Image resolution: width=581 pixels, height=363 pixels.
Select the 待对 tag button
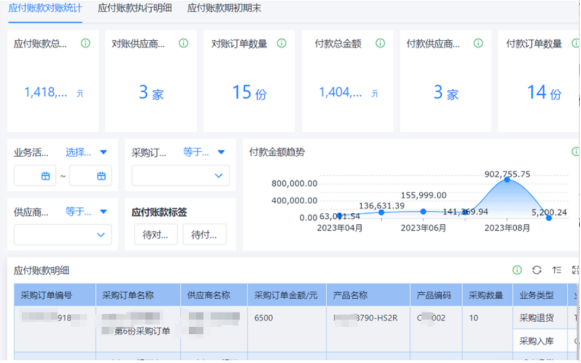point(156,234)
